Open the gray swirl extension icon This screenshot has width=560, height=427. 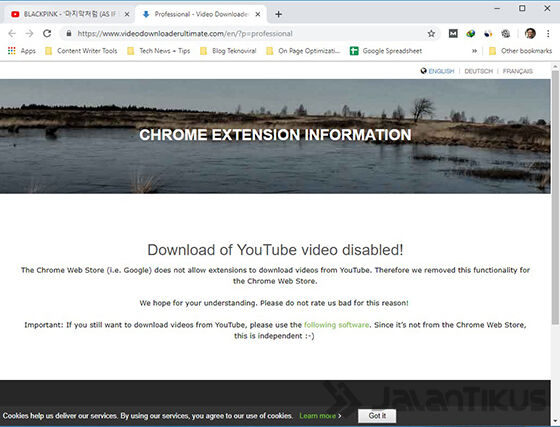click(505, 34)
